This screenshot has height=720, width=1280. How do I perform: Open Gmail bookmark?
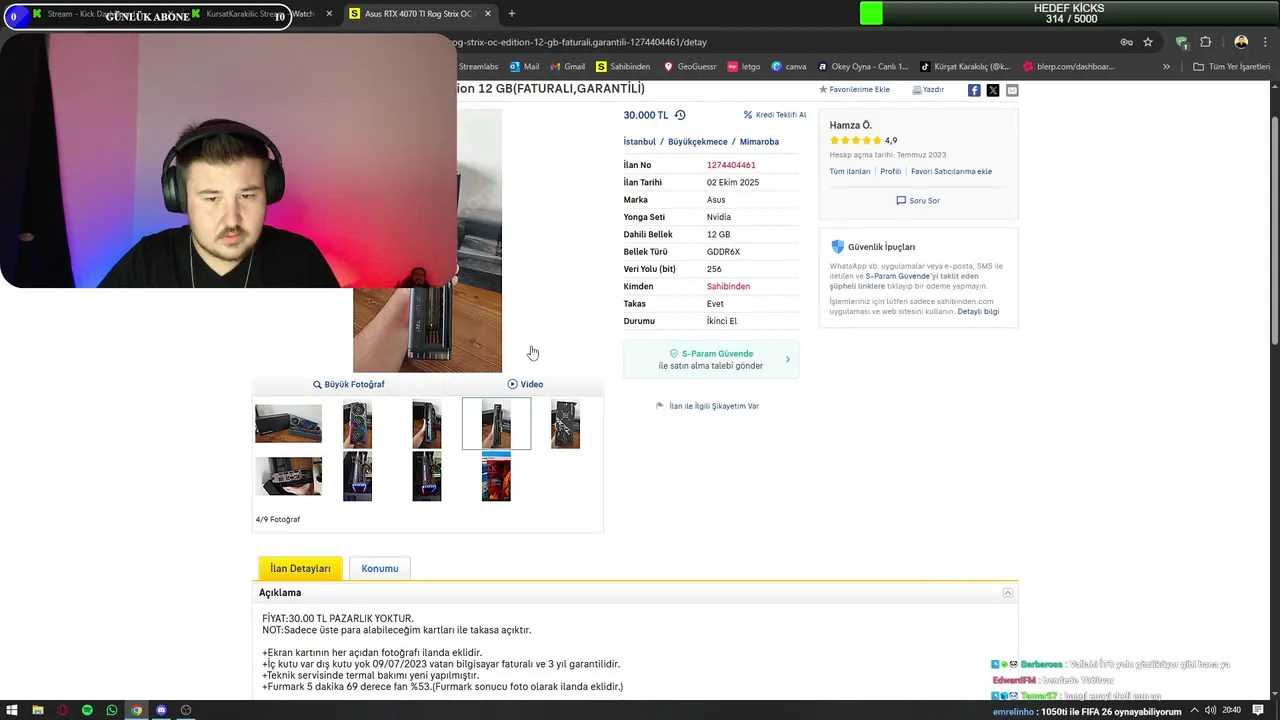pyautogui.click(x=567, y=67)
